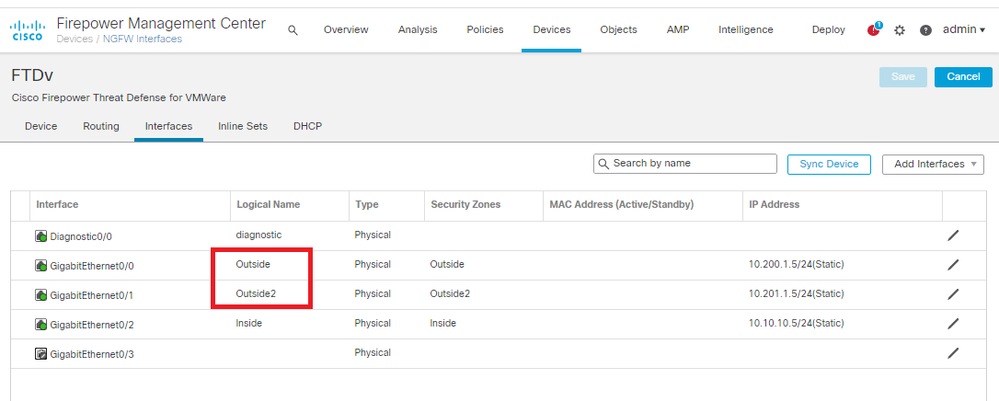Click the Sync Device button
Viewport: 999px width, 401px height.
click(828, 164)
